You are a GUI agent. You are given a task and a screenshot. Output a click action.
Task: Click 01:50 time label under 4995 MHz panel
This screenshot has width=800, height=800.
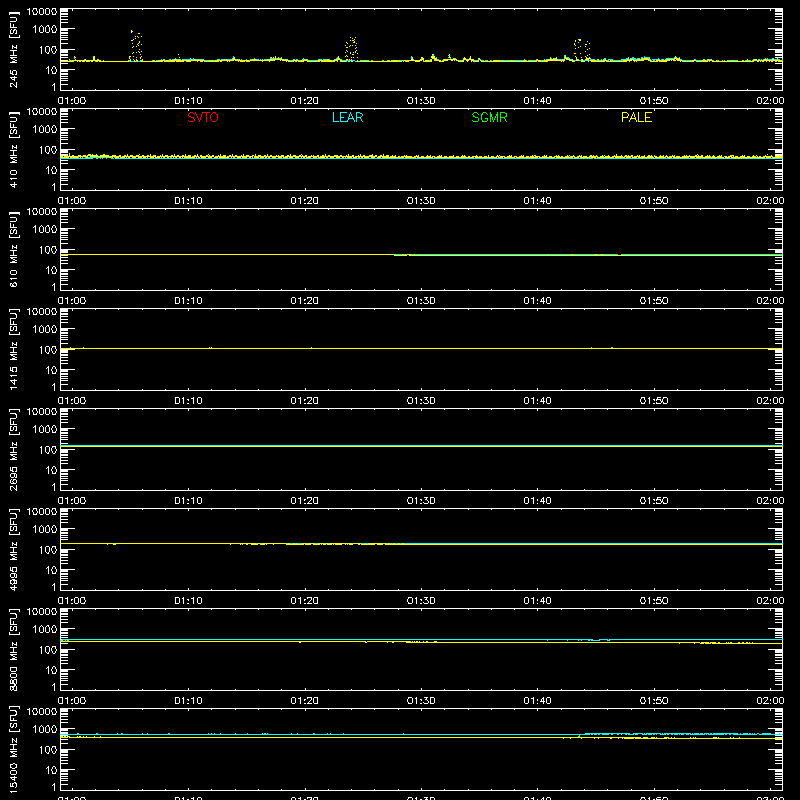[x=654, y=601]
